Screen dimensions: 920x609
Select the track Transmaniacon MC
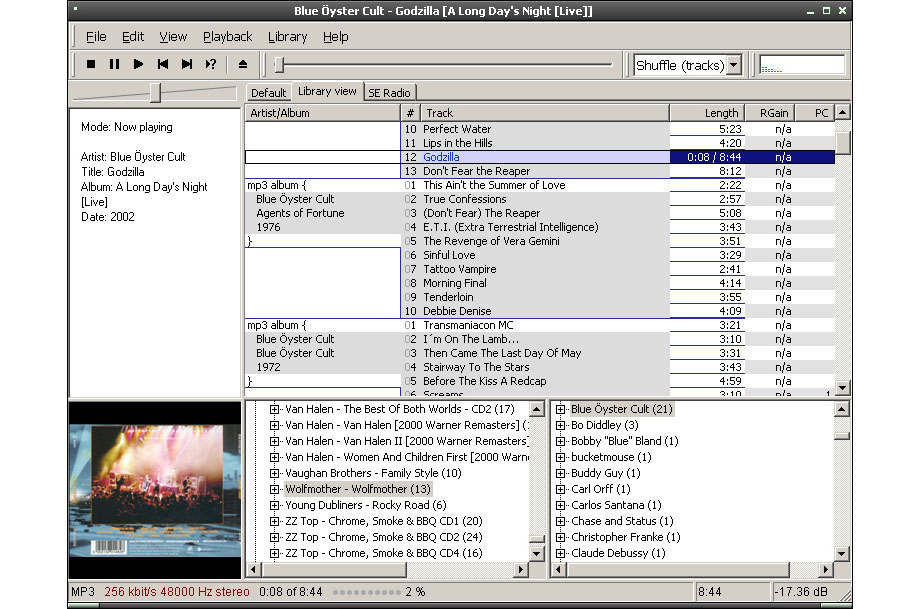click(468, 326)
